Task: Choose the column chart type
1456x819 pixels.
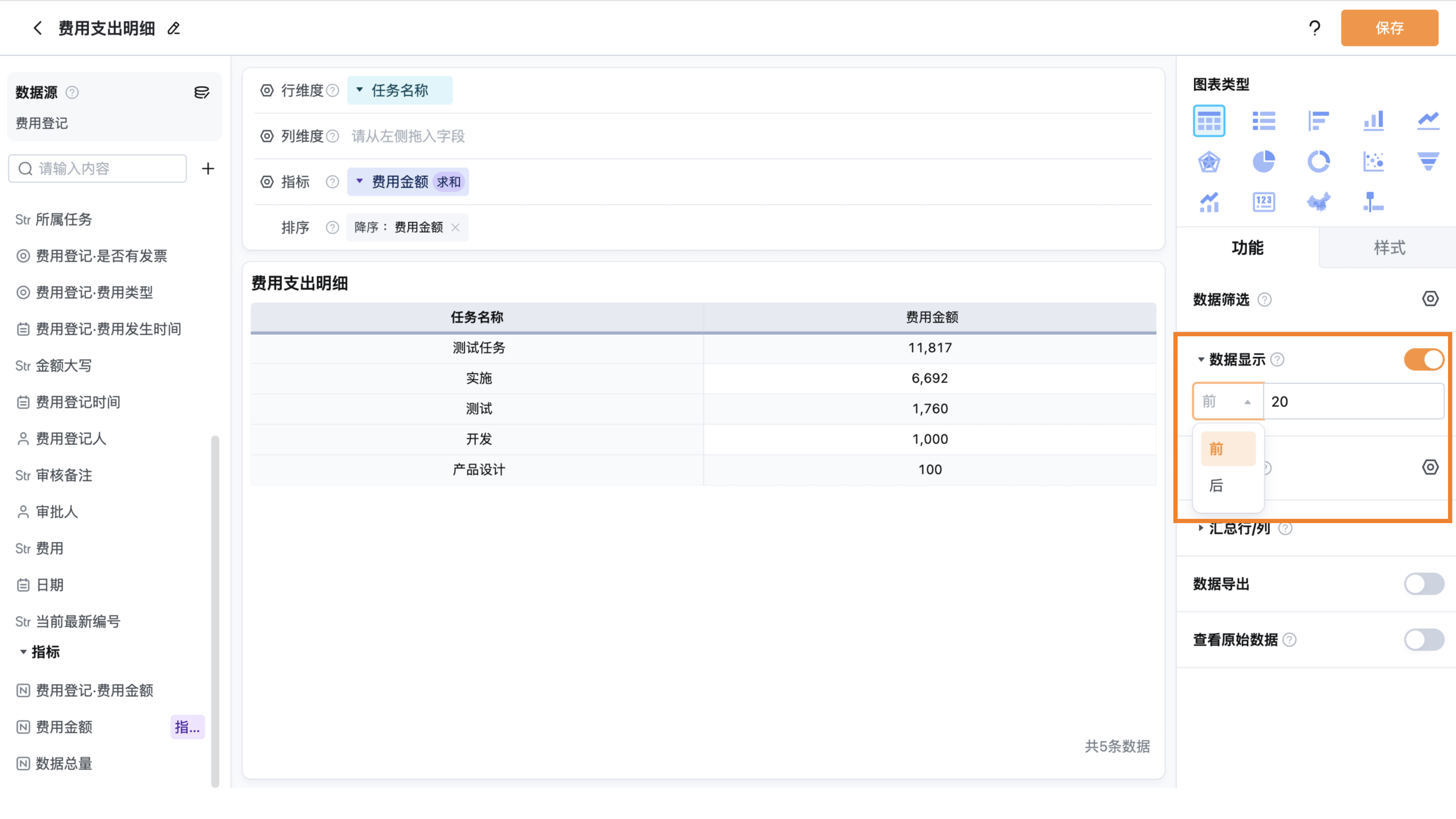Action: (1374, 121)
